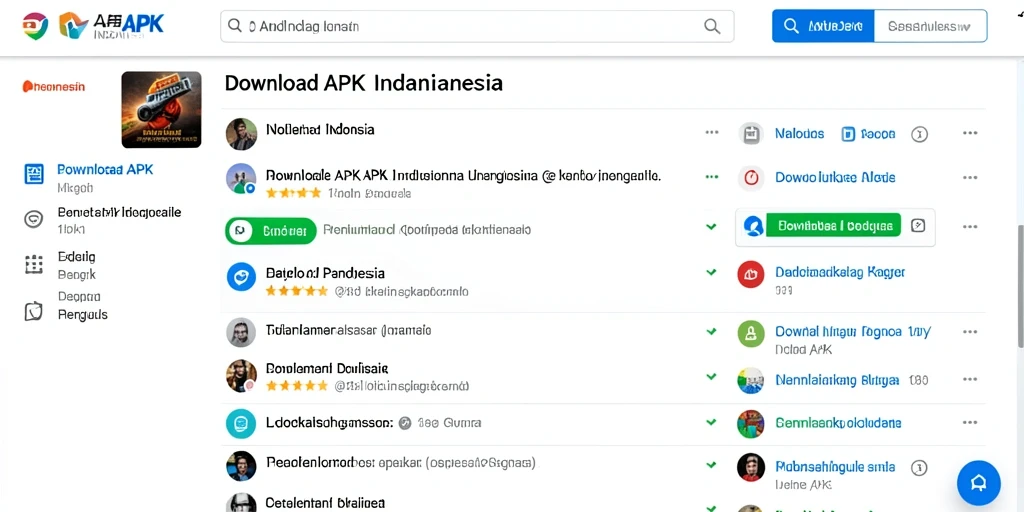The width and height of the screenshot is (1024, 512).
Task: Open the "Dadoimadkelag Kager" link
Action: click(x=840, y=272)
